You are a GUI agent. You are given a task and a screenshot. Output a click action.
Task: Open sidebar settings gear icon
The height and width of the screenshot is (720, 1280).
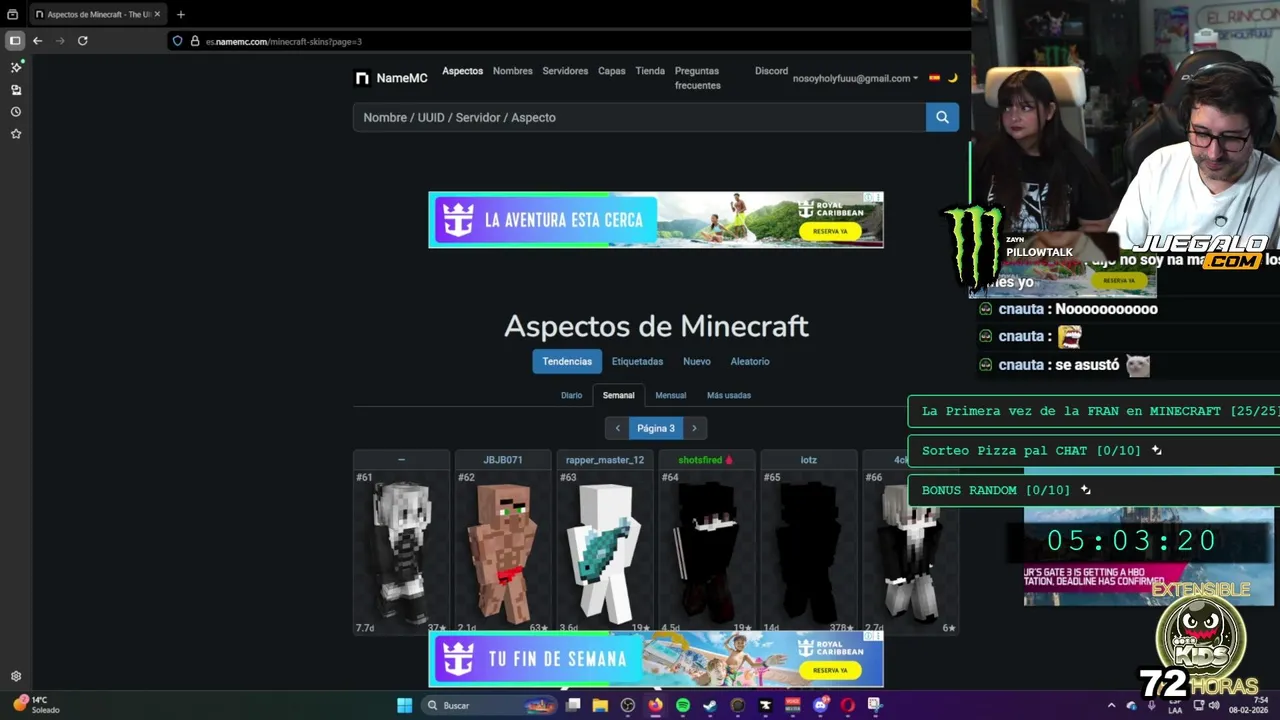click(16, 676)
